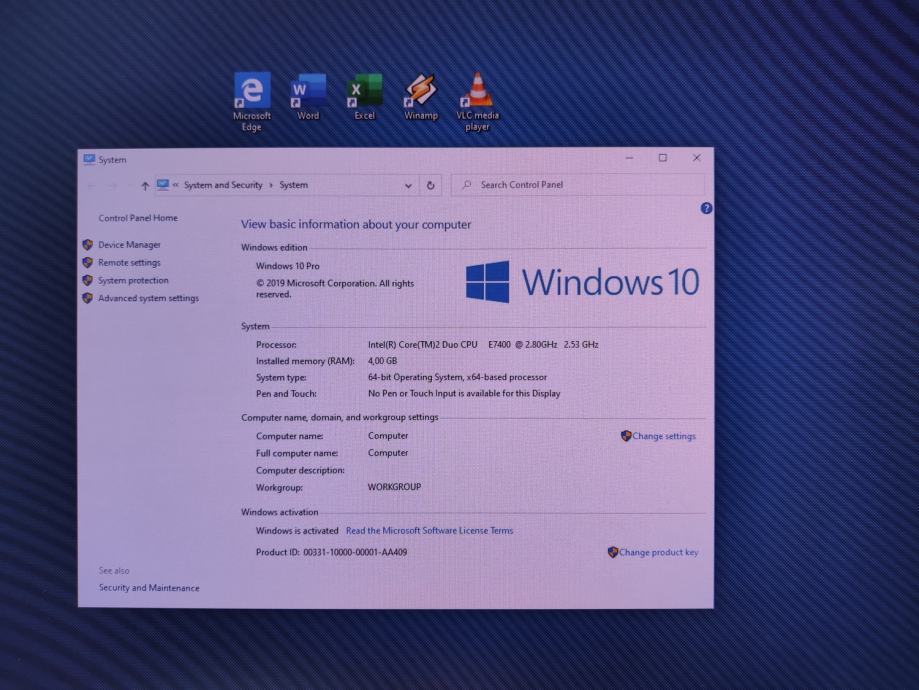Click the 'Windows is activated' status text
Screen dimensions: 919x690
point(297,531)
